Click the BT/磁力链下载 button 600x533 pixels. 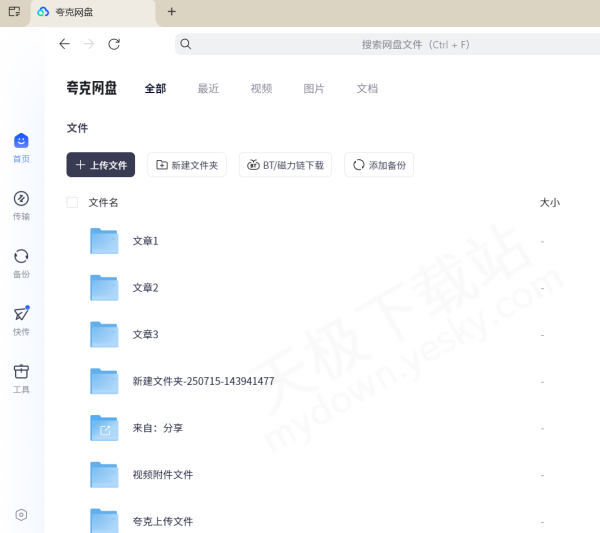coord(285,165)
